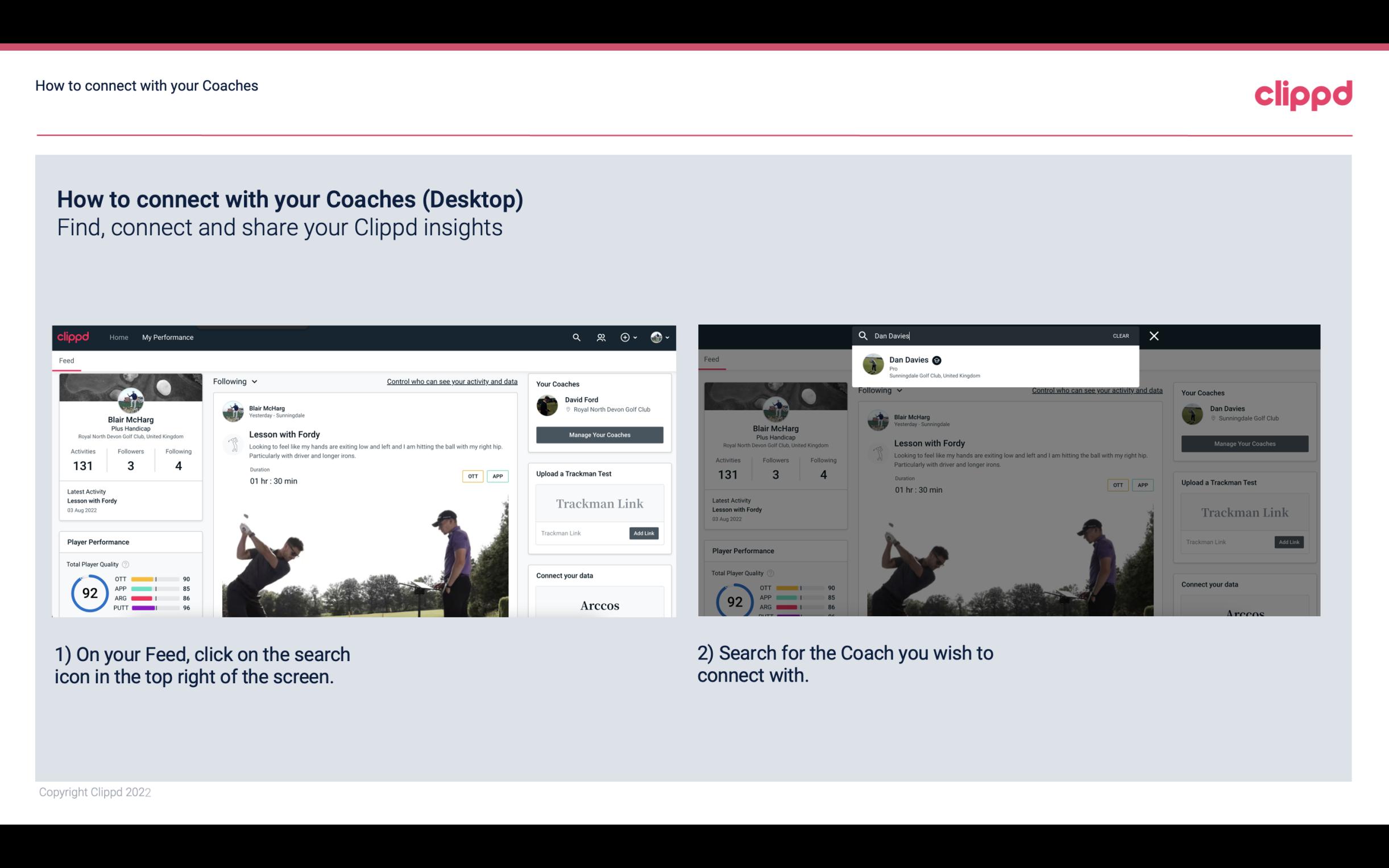The width and height of the screenshot is (1389, 868).
Task: Click Home tab in navigation bar
Action: tap(118, 337)
